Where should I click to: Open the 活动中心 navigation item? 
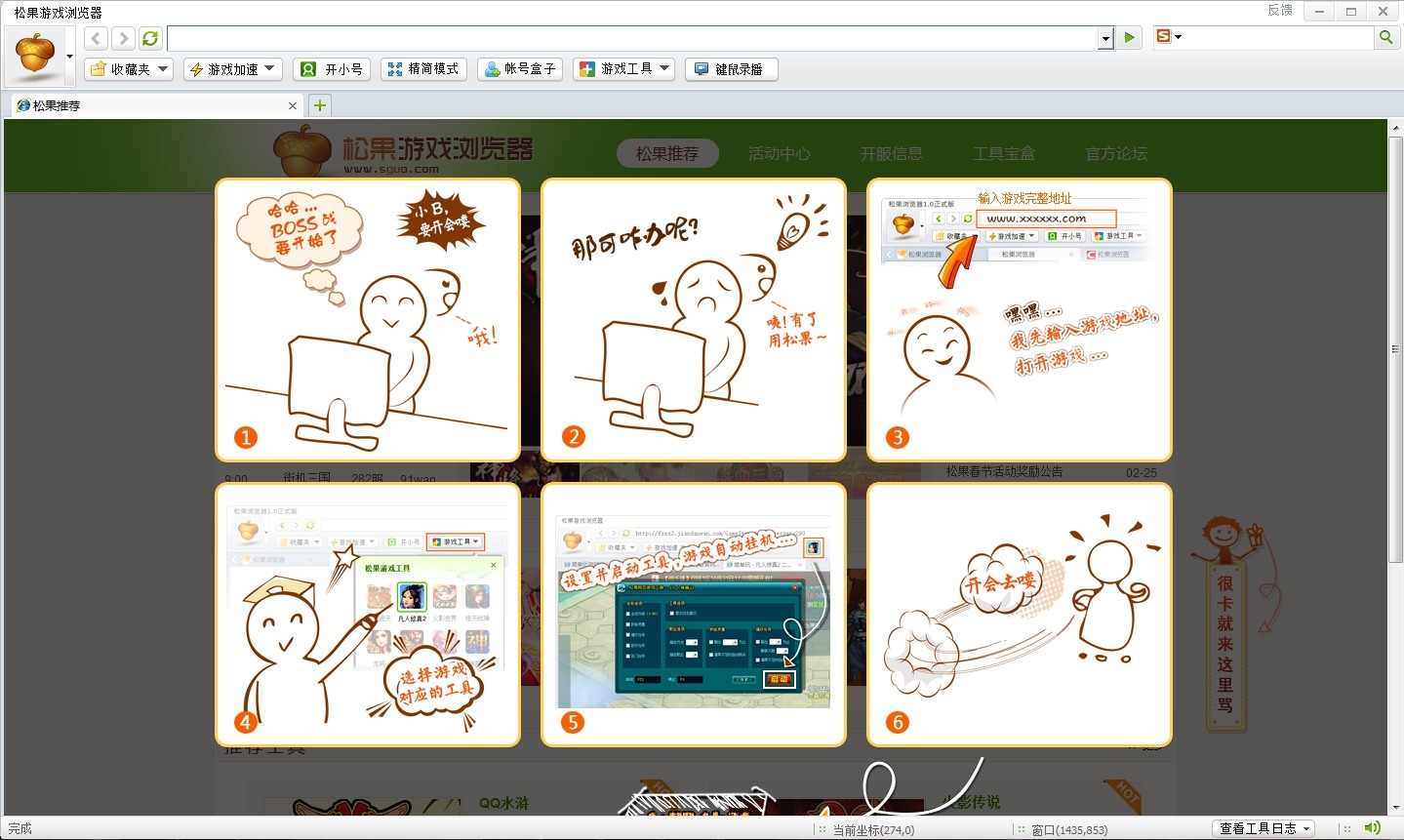[x=780, y=153]
